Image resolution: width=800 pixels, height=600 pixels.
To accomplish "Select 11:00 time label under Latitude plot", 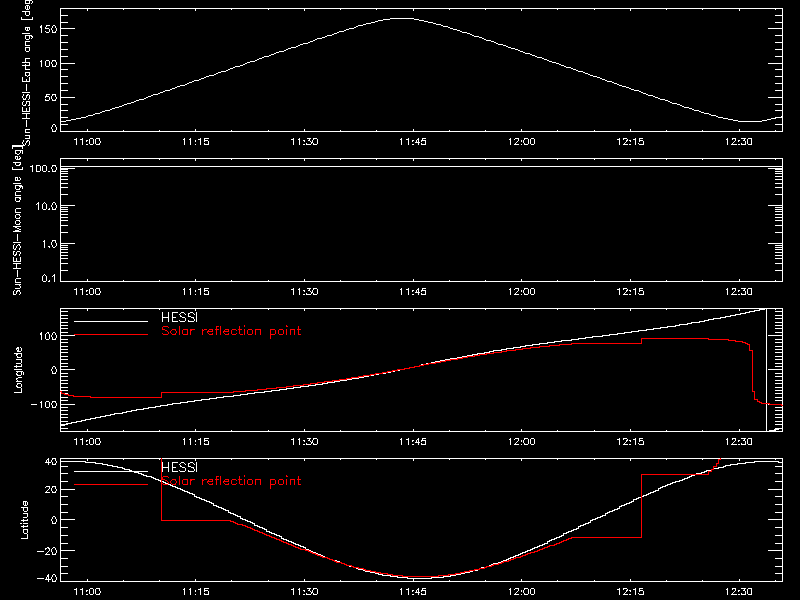I will coord(87,592).
